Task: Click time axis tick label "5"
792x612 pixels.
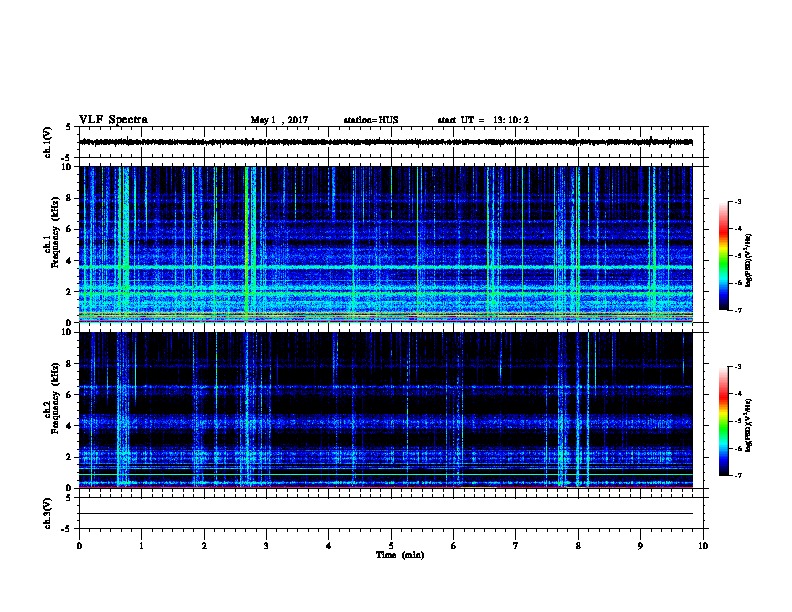Action: click(x=391, y=545)
